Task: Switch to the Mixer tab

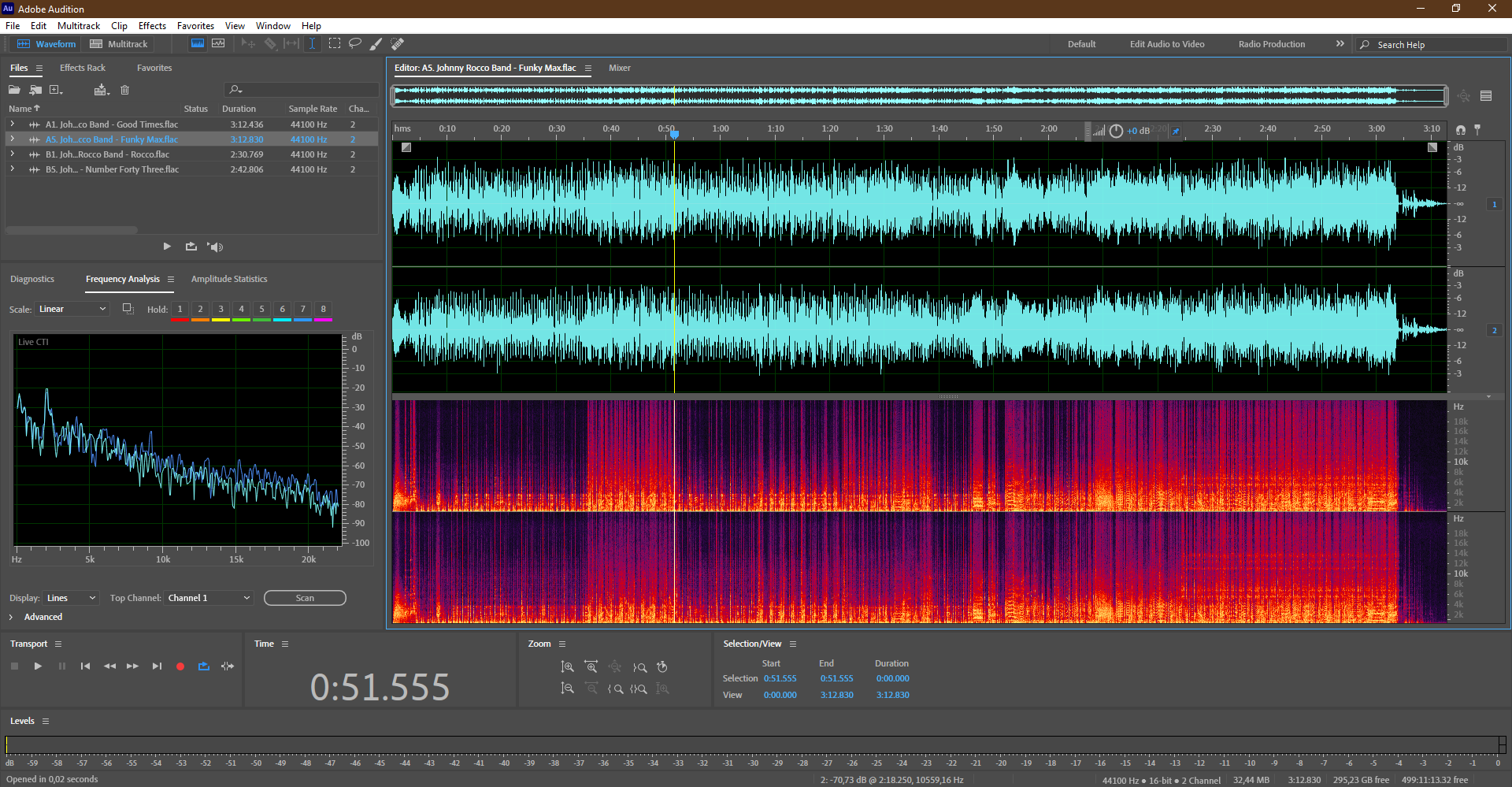Action: pos(620,68)
